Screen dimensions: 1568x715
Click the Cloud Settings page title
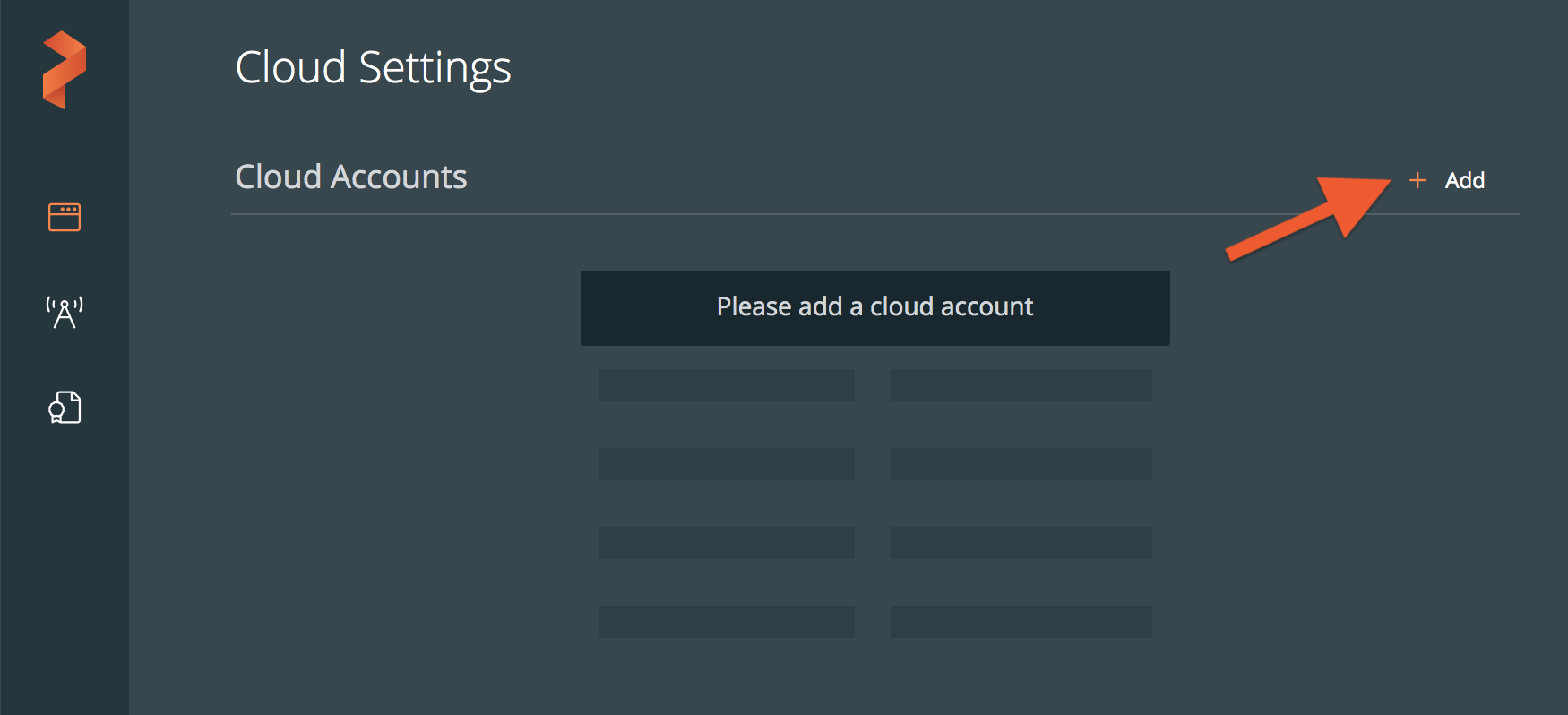(x=373, y=68)
